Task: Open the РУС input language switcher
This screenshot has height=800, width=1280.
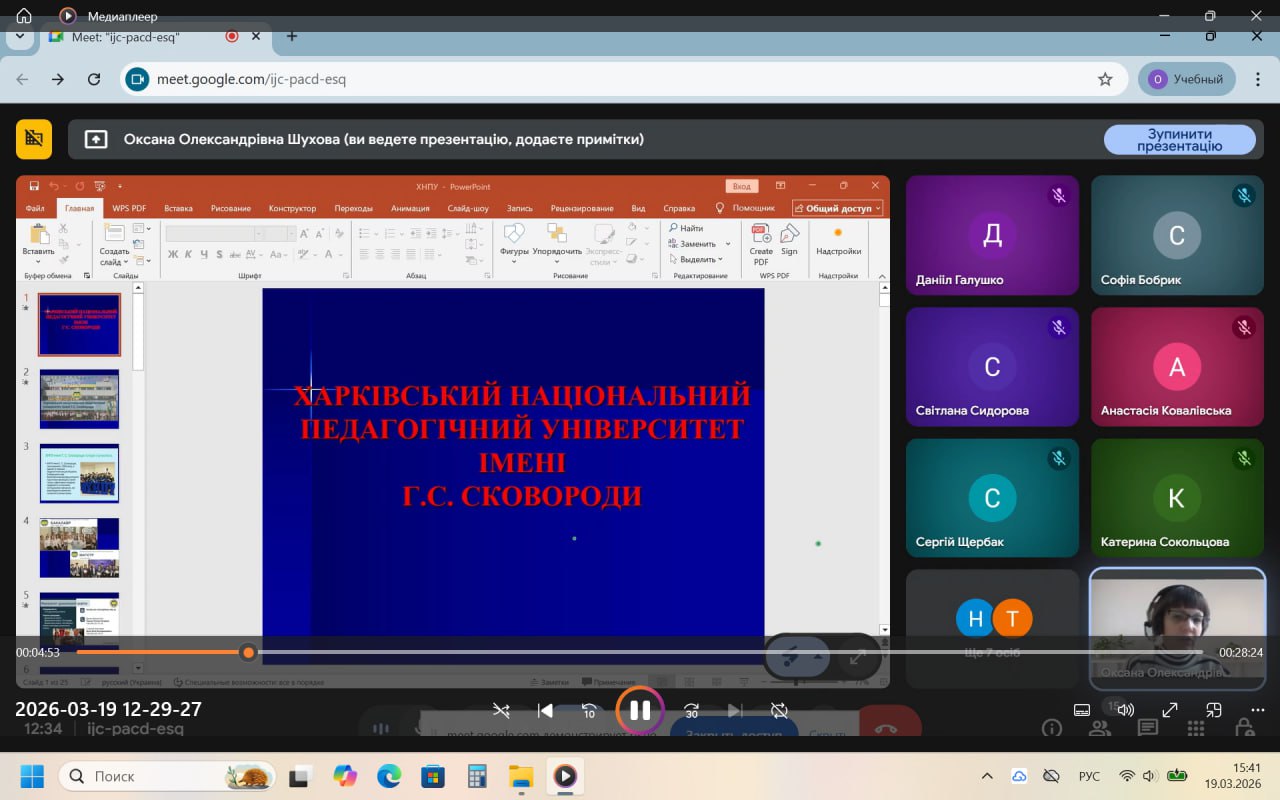Action: tap(1089, 776)
